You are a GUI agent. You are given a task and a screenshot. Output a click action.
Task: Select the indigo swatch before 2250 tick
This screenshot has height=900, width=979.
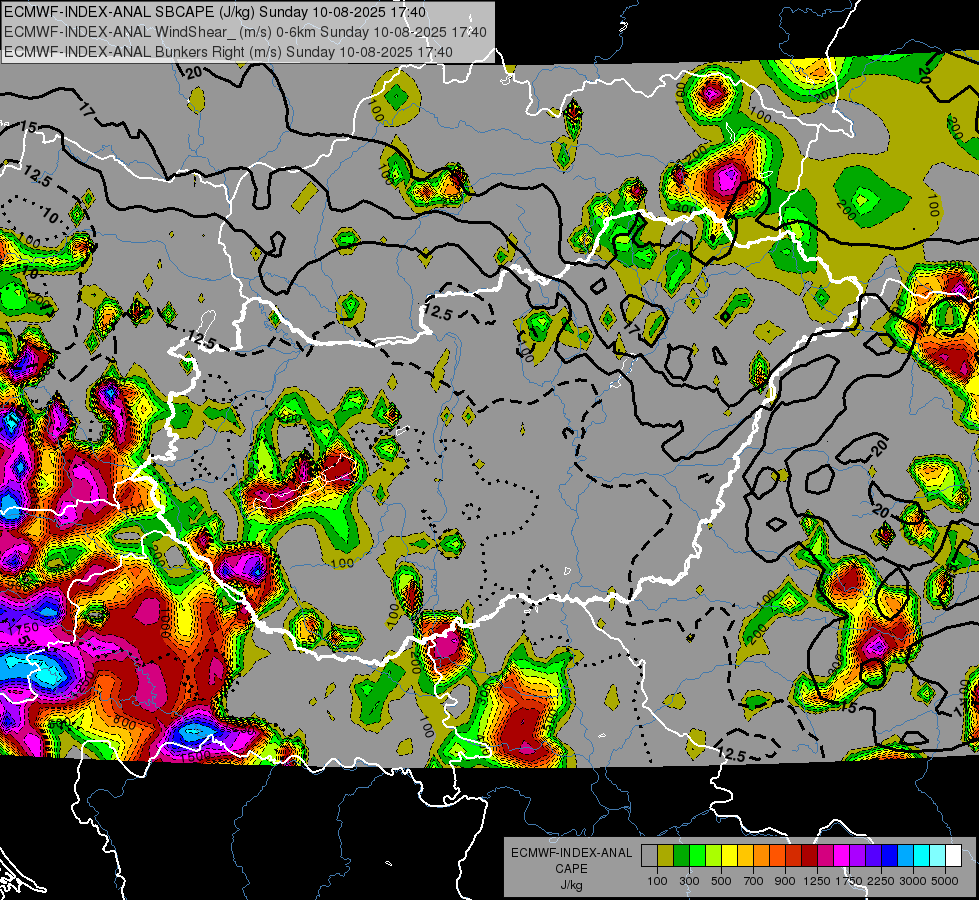tap(874, 855)
